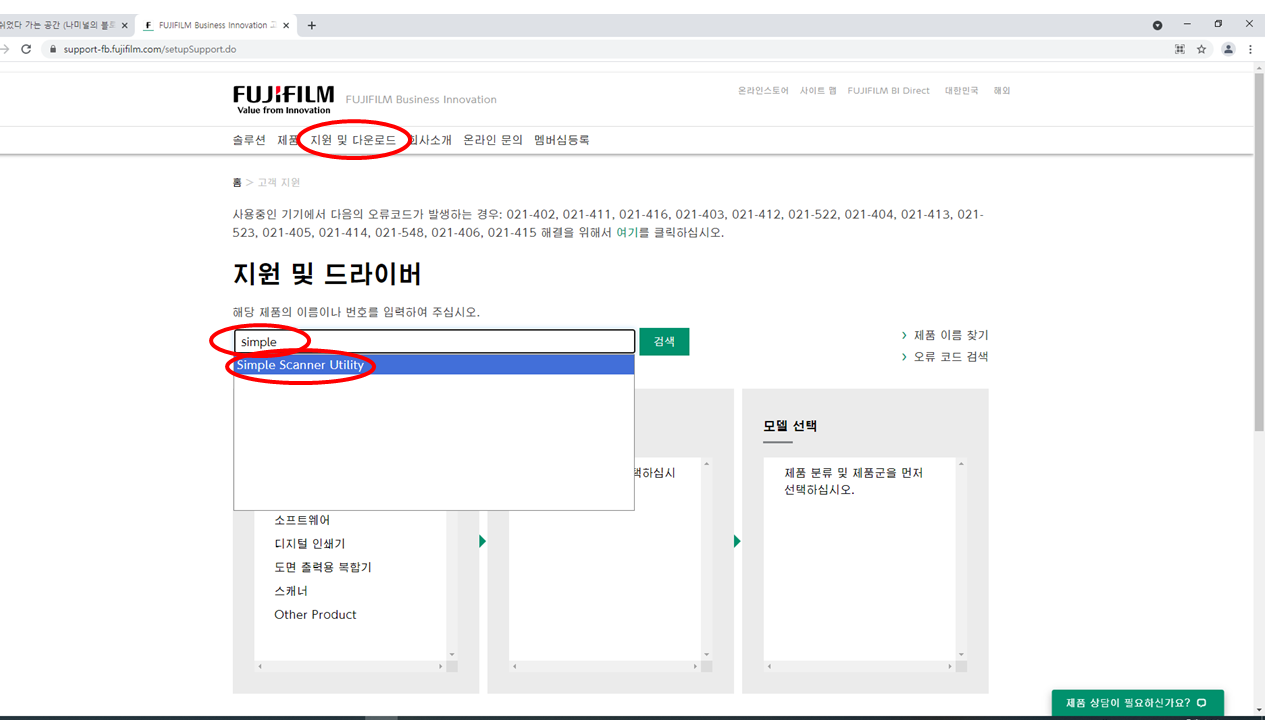Open the 지원 및 다운로드 menu
The width and height of the screenshot is (1280, 720).
click(353, 140)
